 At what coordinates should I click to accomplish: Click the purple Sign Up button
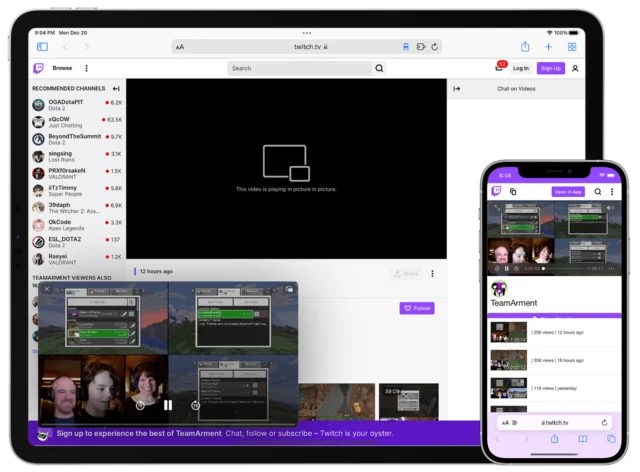(551, 68)
